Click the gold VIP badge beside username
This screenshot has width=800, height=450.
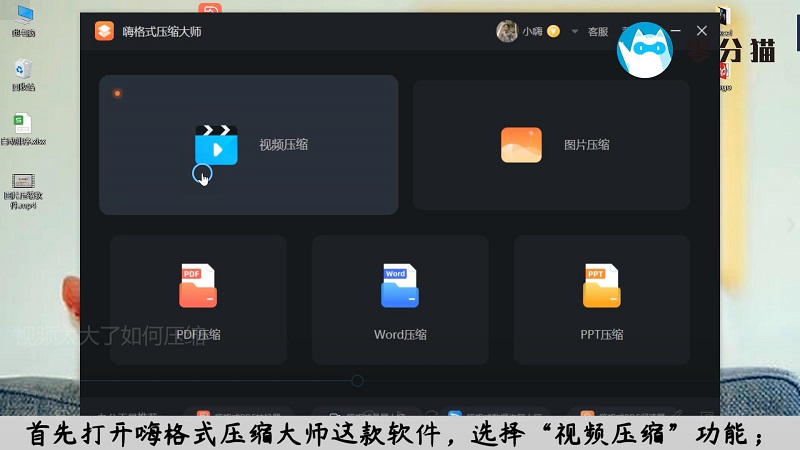[553, 31]
